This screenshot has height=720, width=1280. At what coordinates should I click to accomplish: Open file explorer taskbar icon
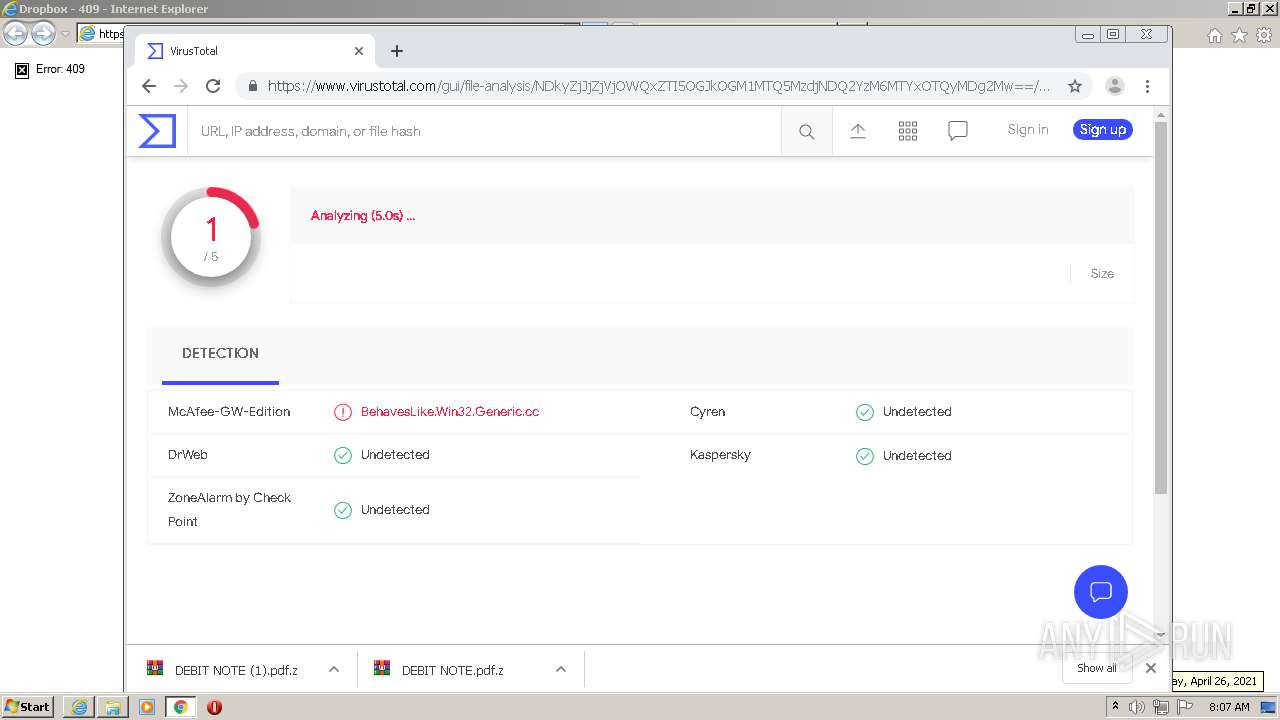pos(113,707)
